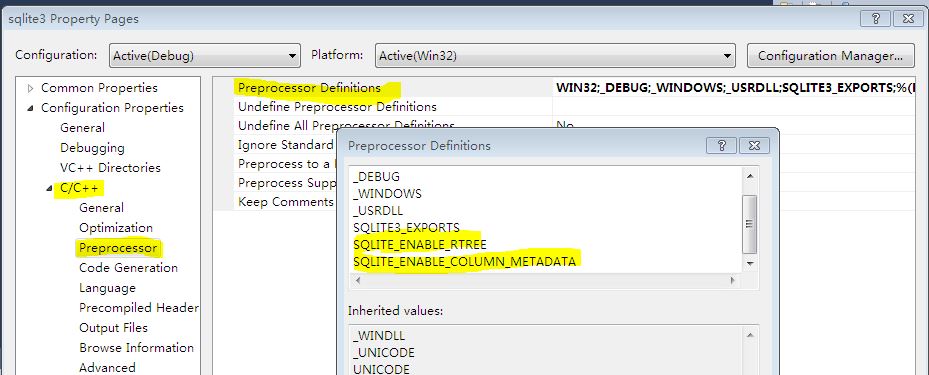The image size is (929, 375).
Task: Collapse the Configuration Properties tree node
Action: pos(30,108)
